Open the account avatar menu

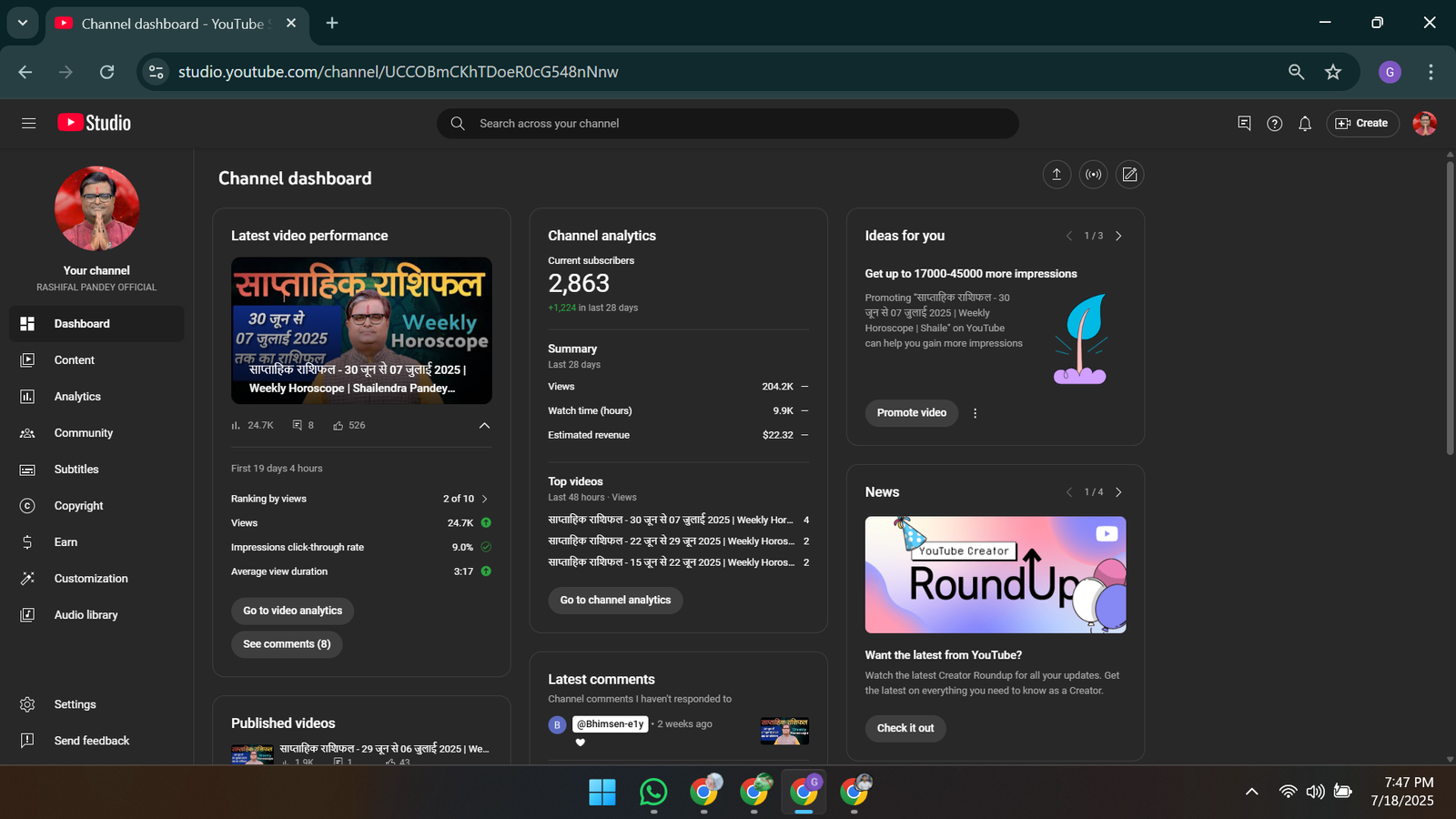click(x=1424, y=123)
